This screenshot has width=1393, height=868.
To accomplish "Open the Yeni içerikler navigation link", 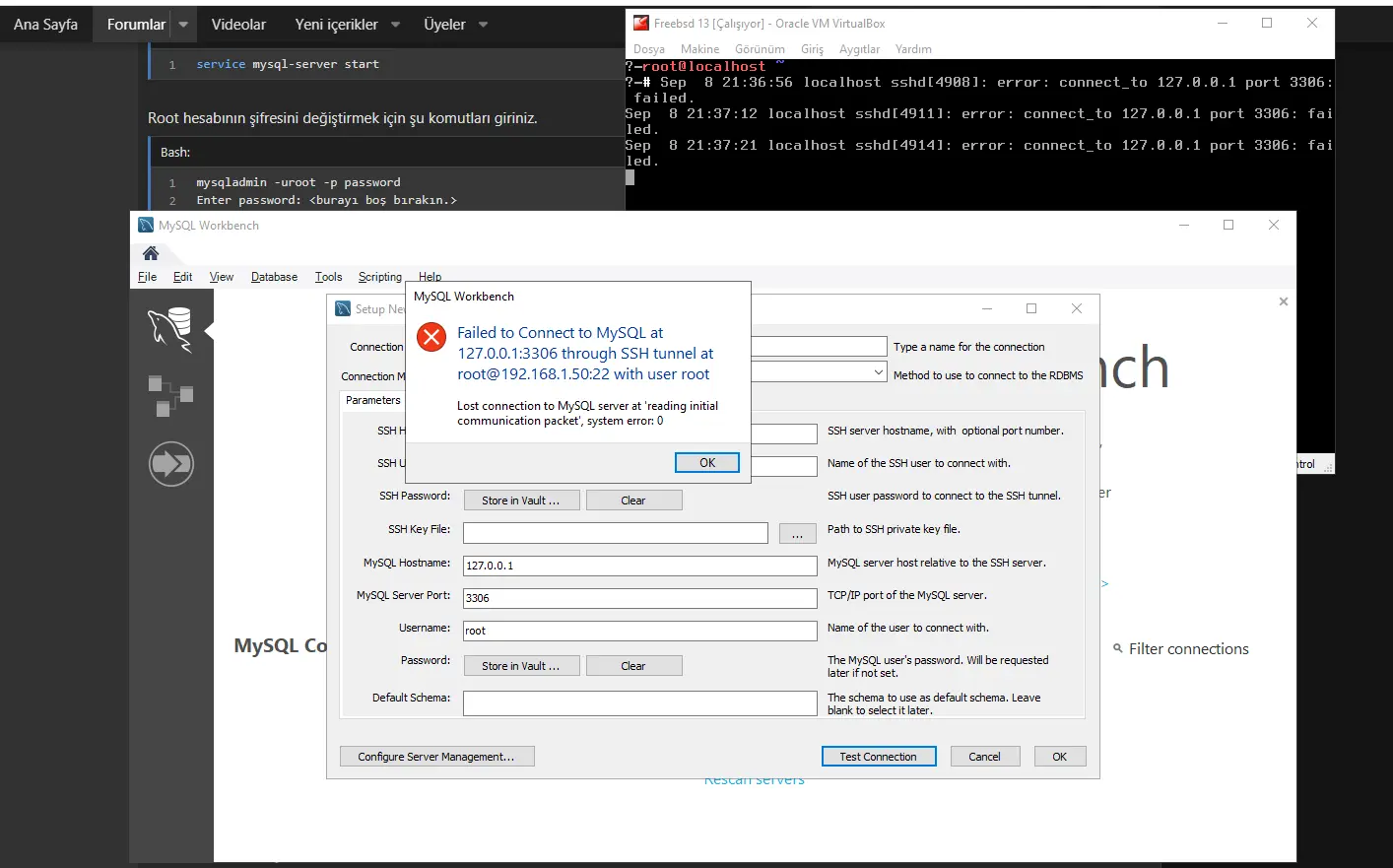I will pyautogui.click(x=336, y=25).
